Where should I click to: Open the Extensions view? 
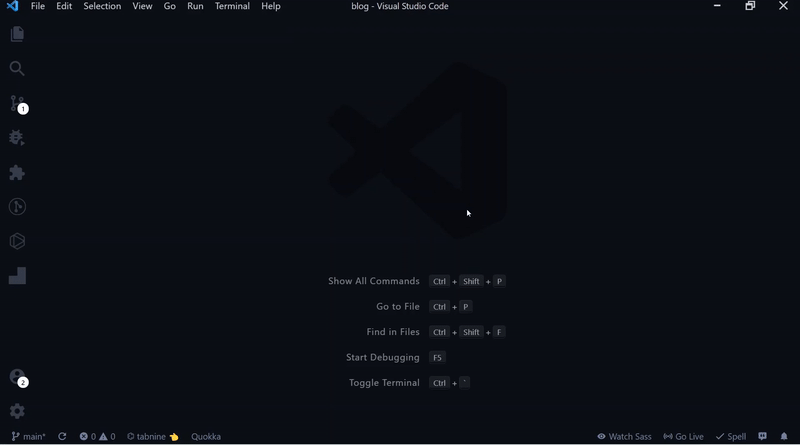[x=17, y=172]
